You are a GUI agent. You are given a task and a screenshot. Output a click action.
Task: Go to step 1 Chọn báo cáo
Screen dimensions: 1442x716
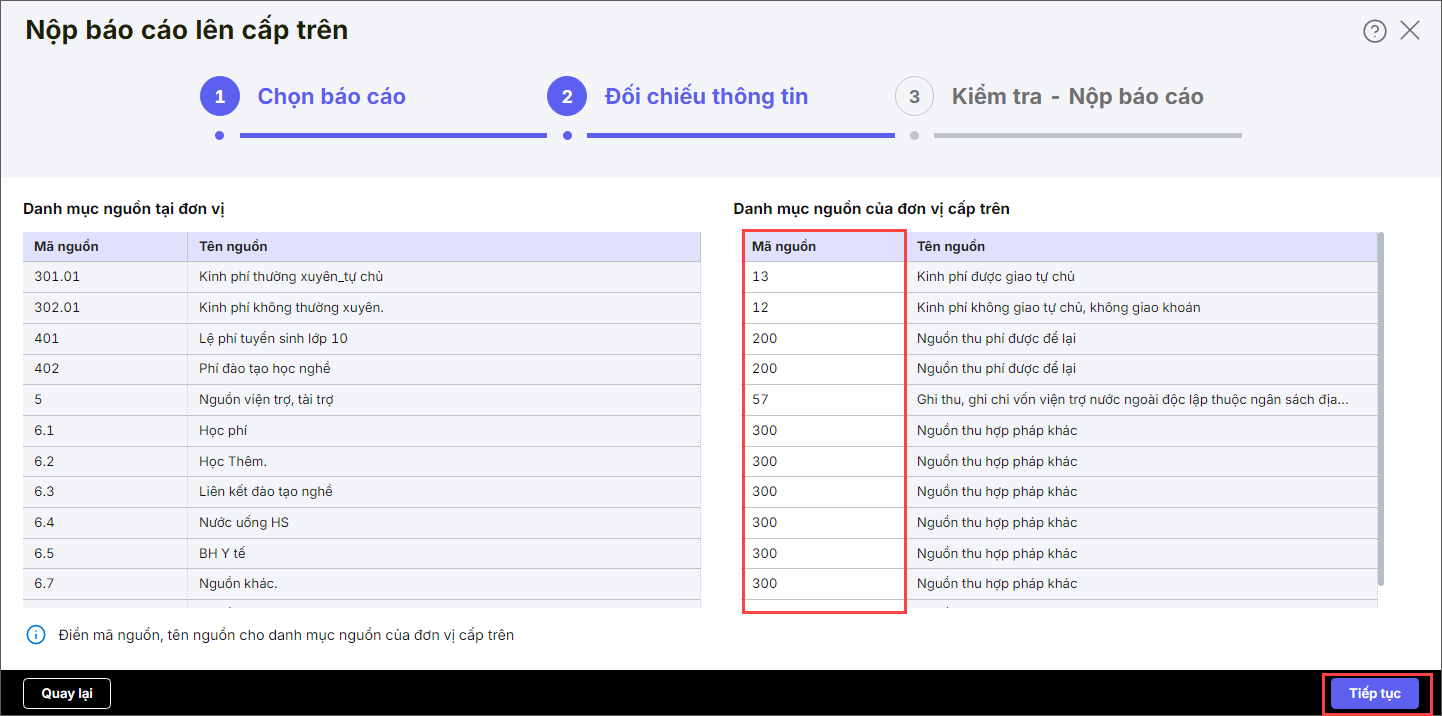coord(331,97)
